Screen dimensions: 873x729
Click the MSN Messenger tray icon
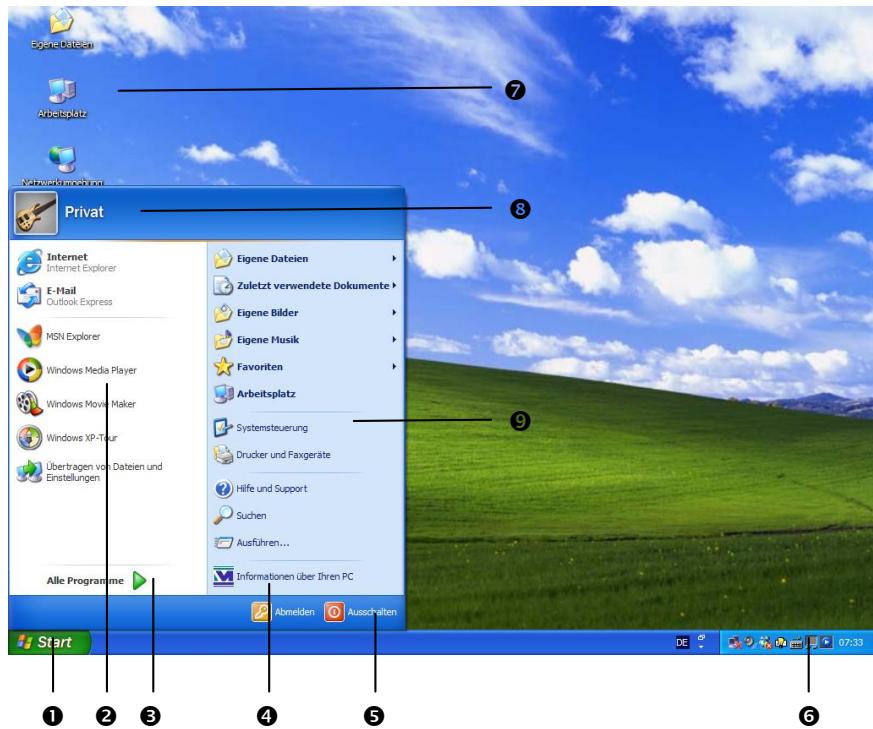[x=765, y=643]
